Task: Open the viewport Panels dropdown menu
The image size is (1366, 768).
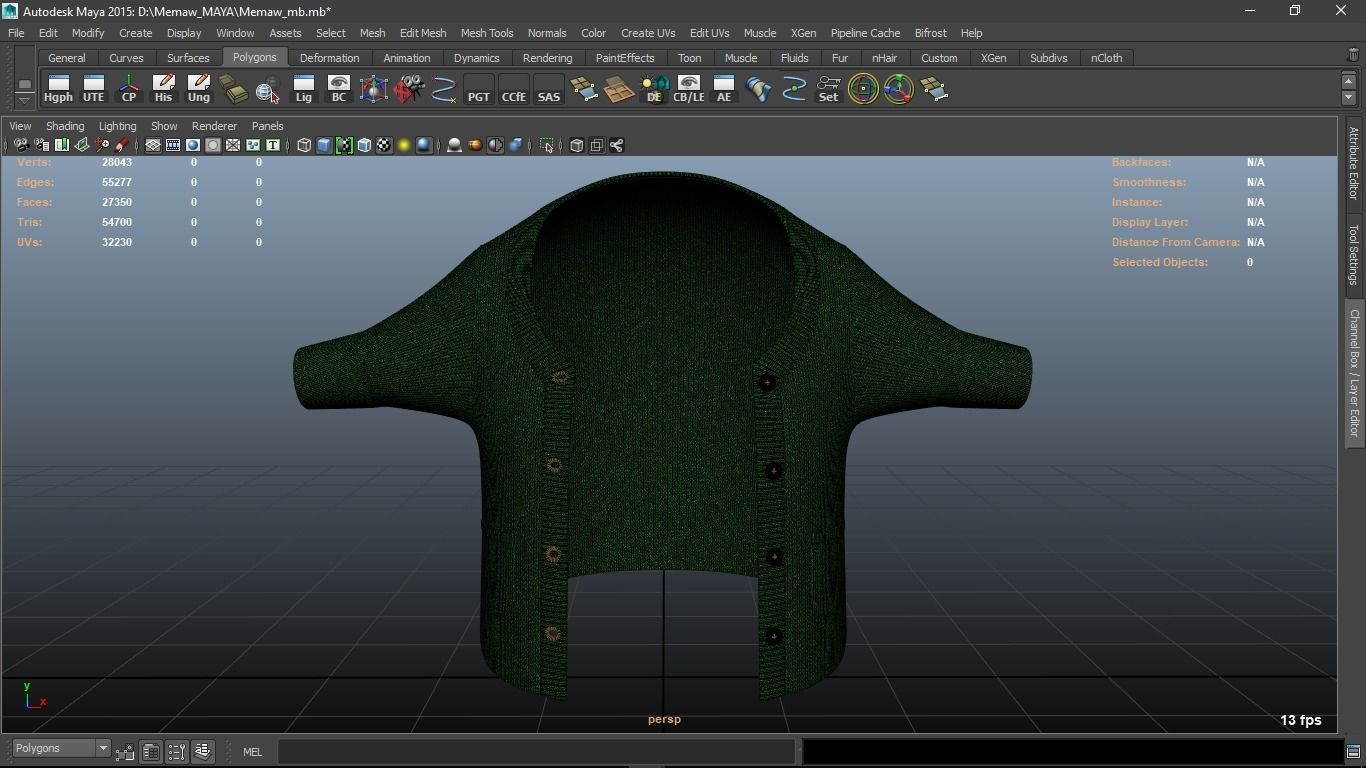Action: tap(267, 126)
